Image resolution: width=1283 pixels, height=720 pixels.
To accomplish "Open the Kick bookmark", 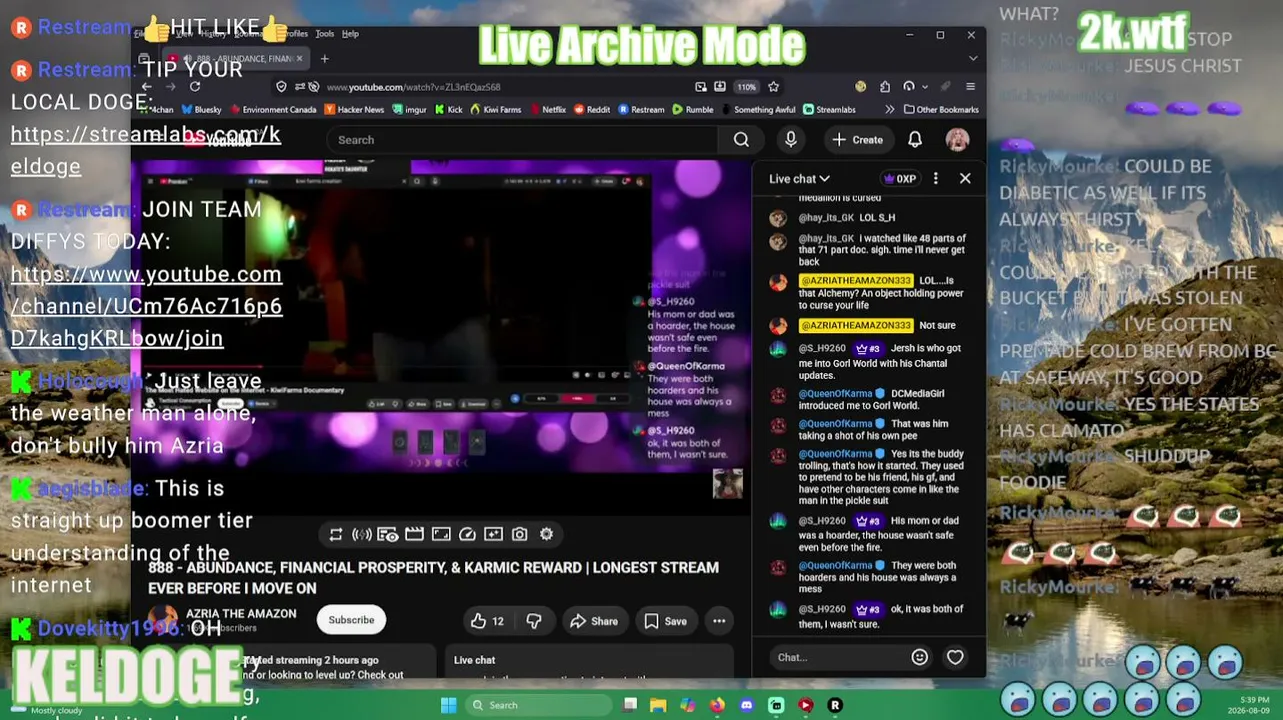I will (x=449, y=109).
